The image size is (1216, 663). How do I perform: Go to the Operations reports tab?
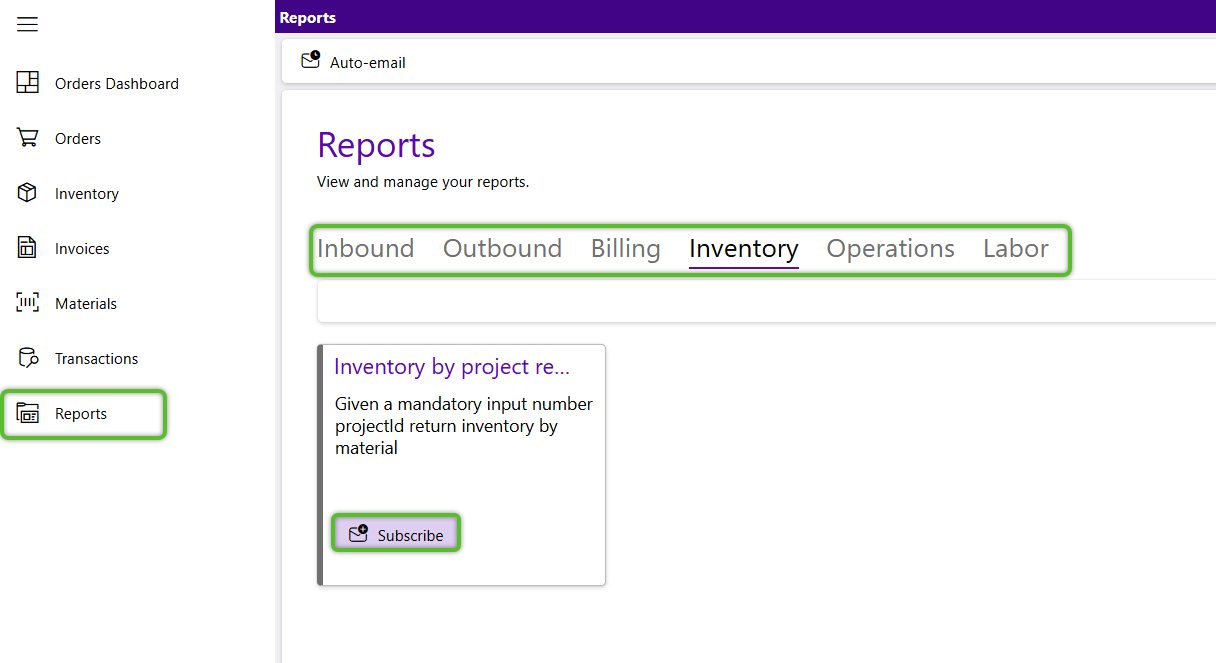tap(890, 249)
